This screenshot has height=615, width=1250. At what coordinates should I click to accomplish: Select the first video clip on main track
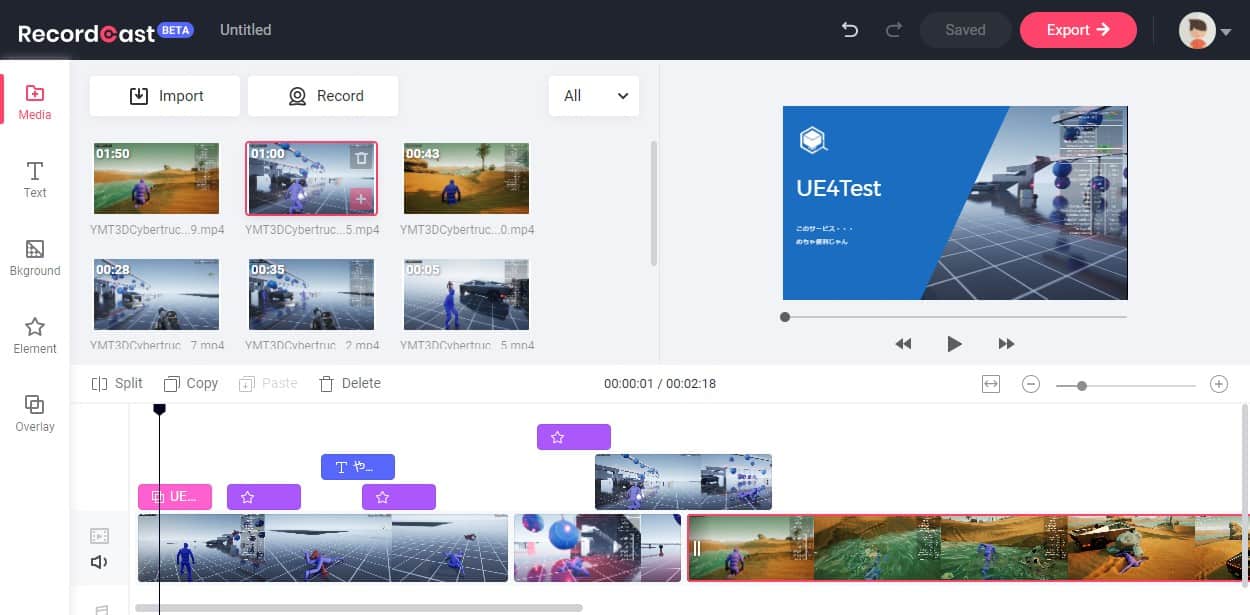[x=323, y=548]
